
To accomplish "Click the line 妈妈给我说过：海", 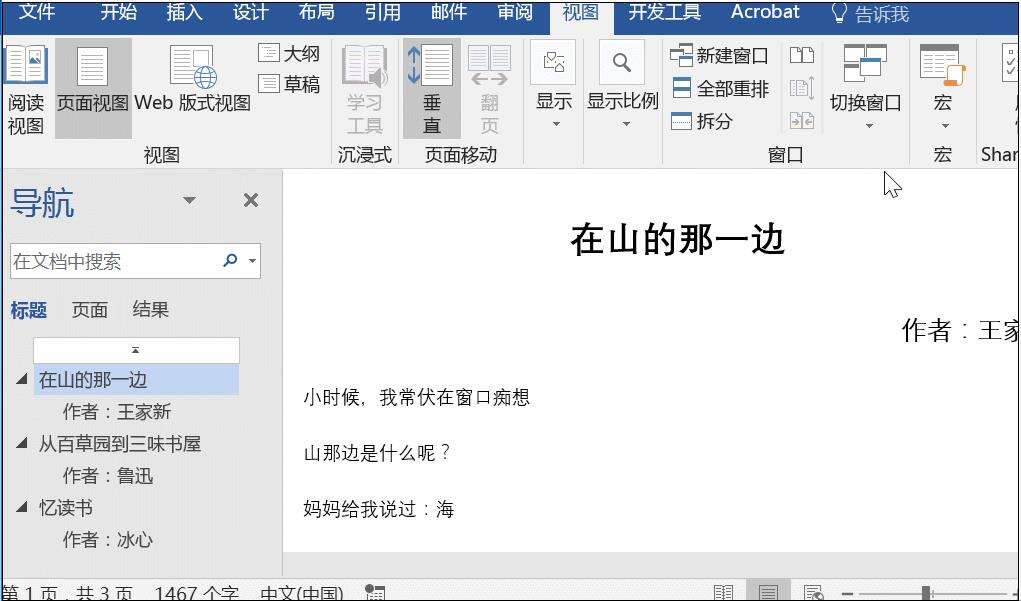I will [x=379, y=509].
